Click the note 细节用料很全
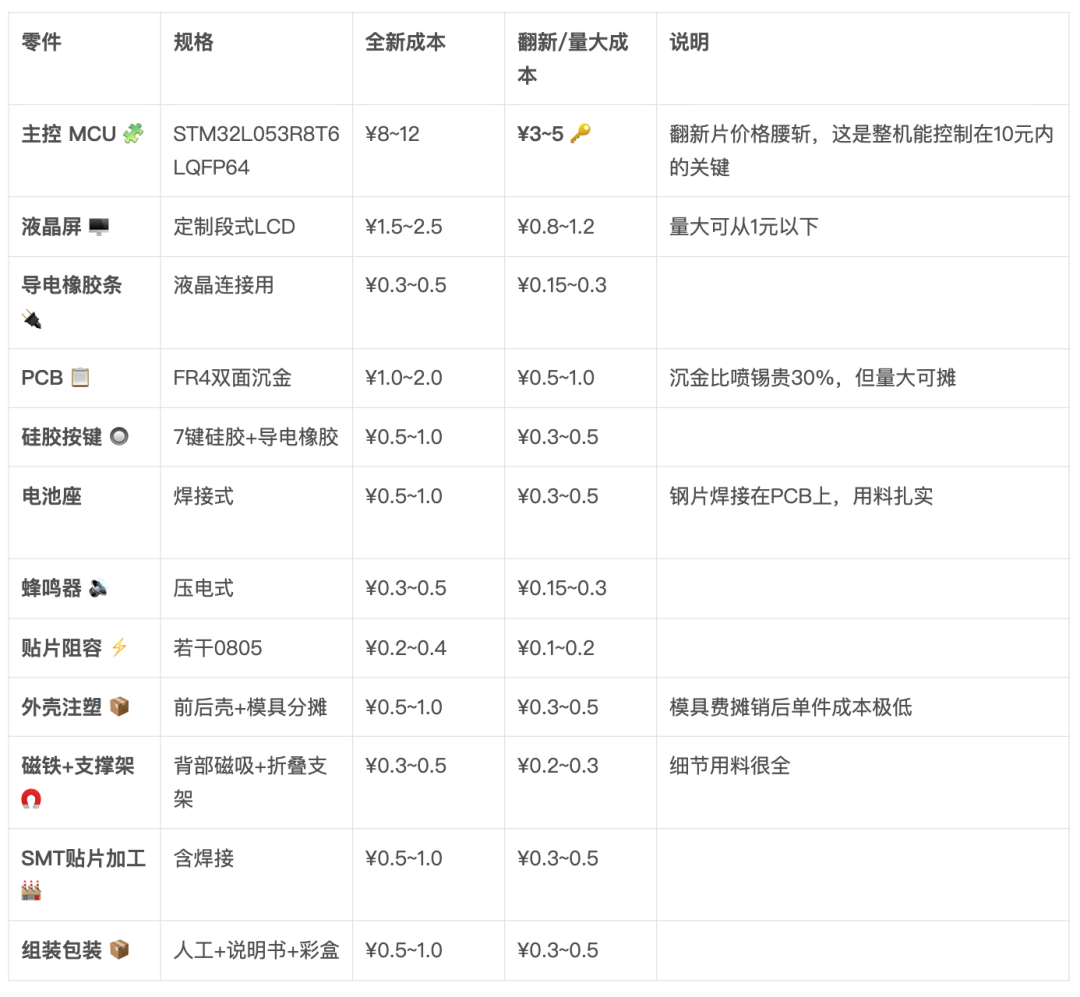Screen dimensions: 1080x997 730,766
